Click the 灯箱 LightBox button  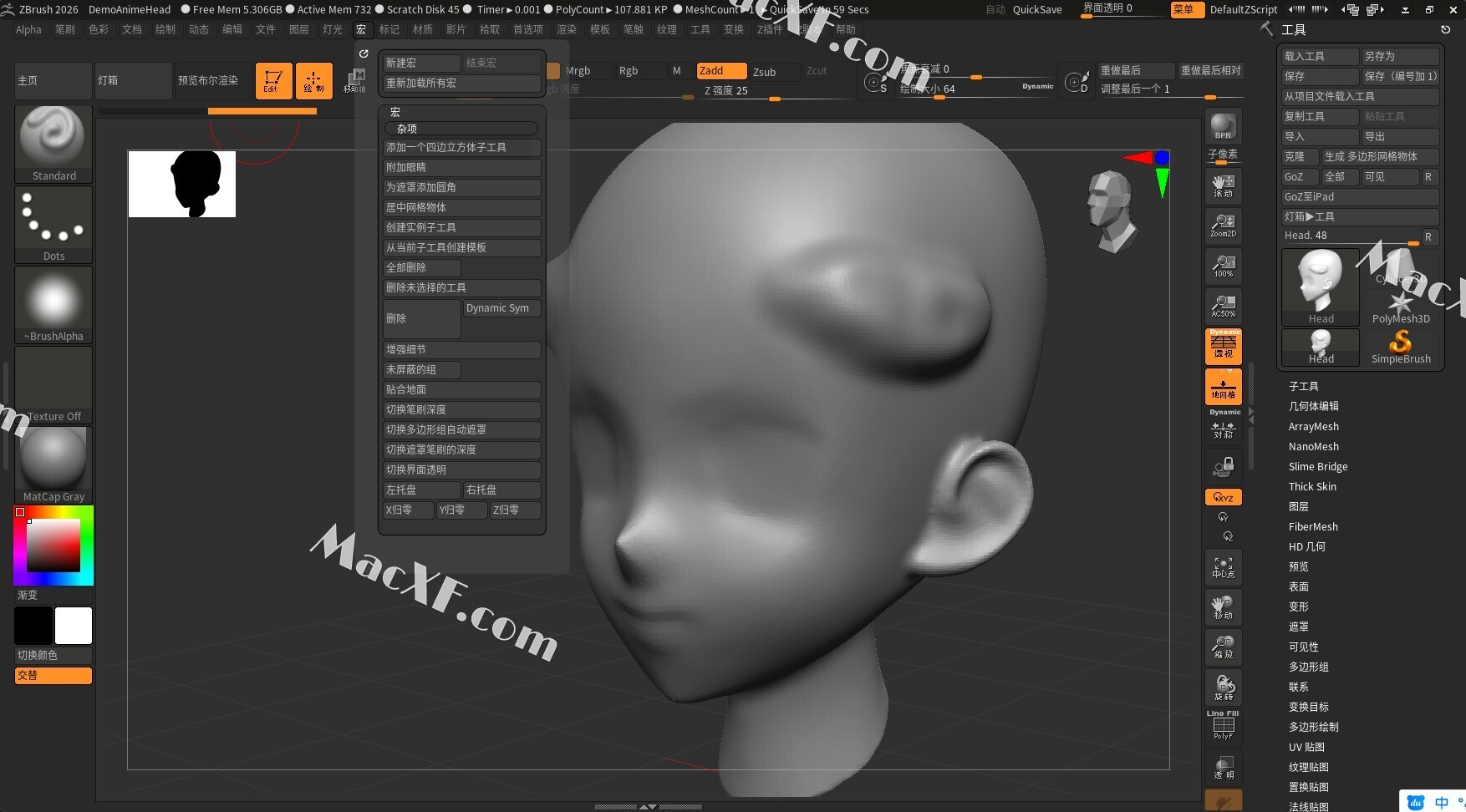click(133, 80)
